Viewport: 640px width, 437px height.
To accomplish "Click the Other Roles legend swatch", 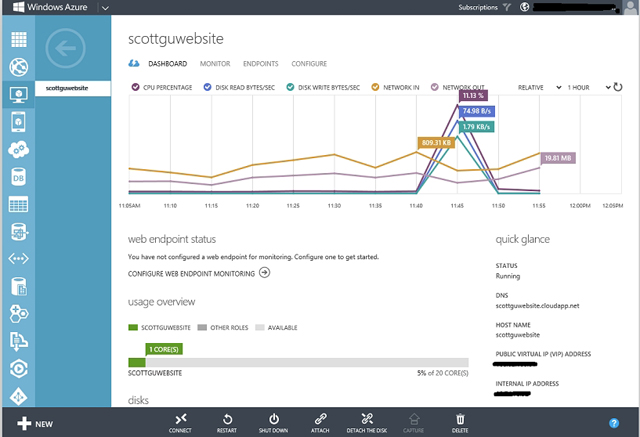I will (x=202, y=327).
